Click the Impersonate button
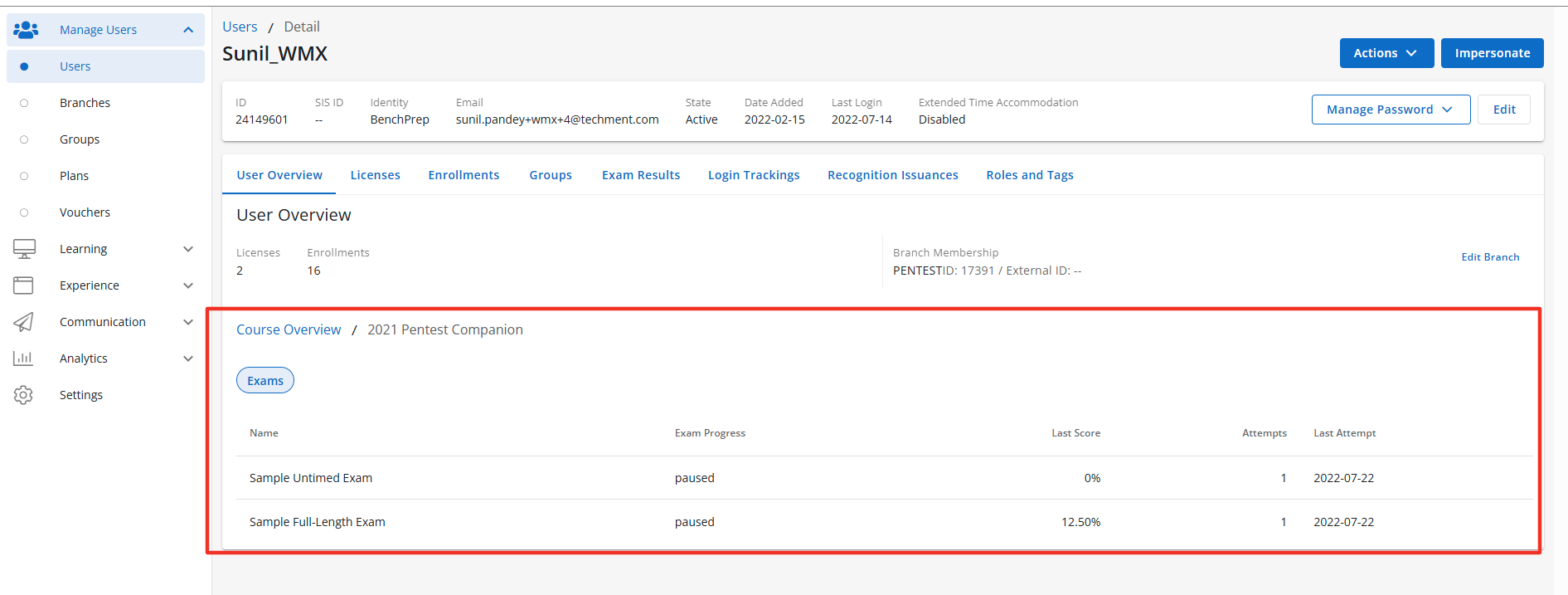Image resolution: width=1568 pixels, height=595 pixels. point(1492,53)
